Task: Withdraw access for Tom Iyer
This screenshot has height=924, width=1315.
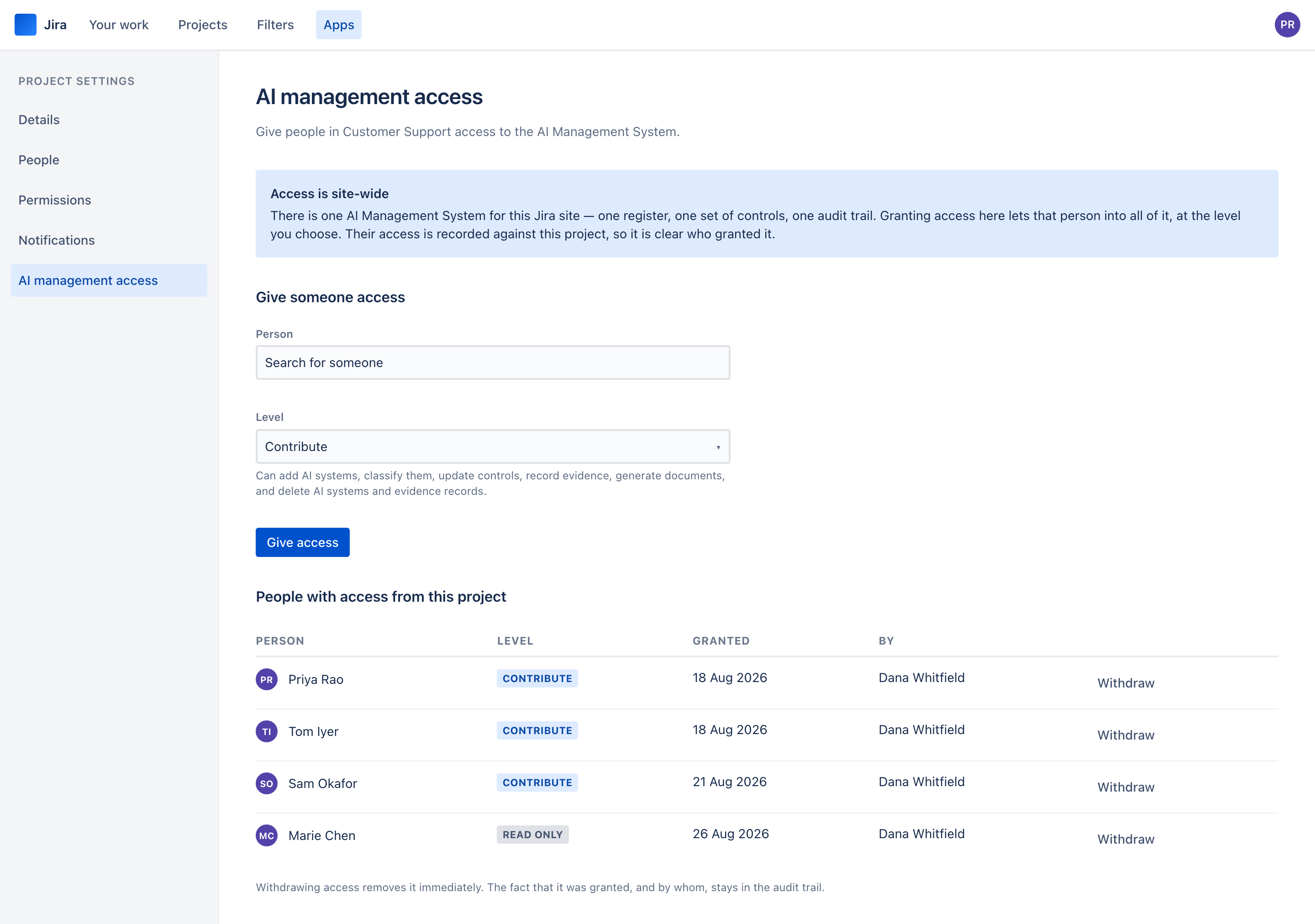Action: pos(1126,735)
